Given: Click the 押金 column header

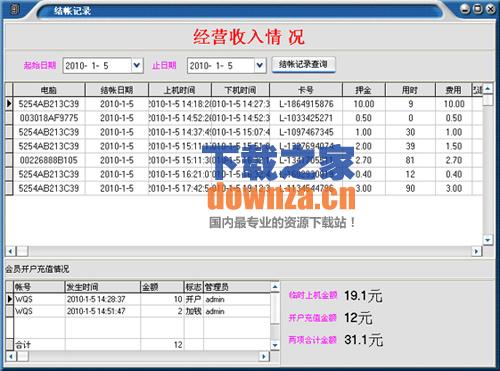Looking at the screenshot, I should (x=364, y=90).
